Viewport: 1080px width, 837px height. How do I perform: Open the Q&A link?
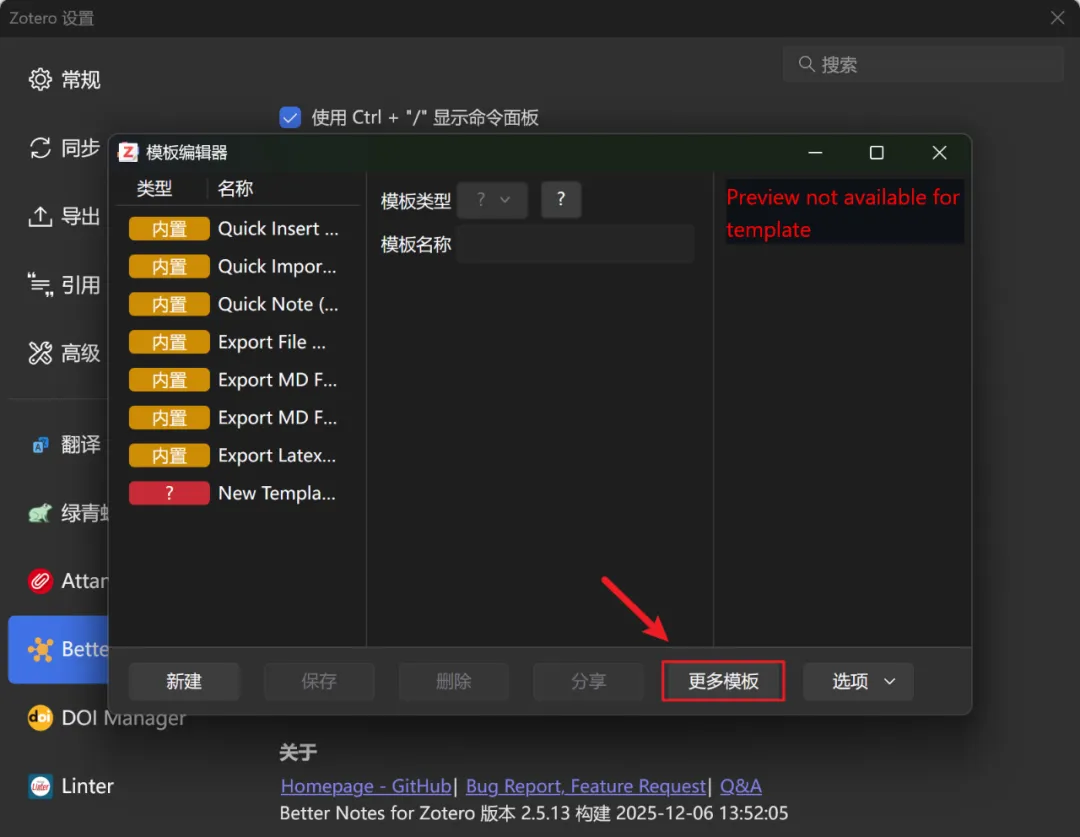tap(740, 786)
